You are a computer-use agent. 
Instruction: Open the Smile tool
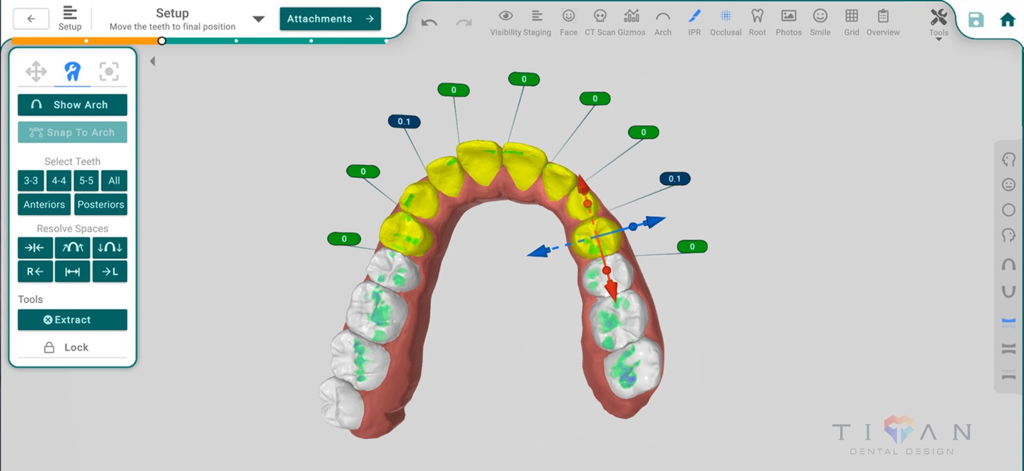pyautogui.click(x=820, y=22)
